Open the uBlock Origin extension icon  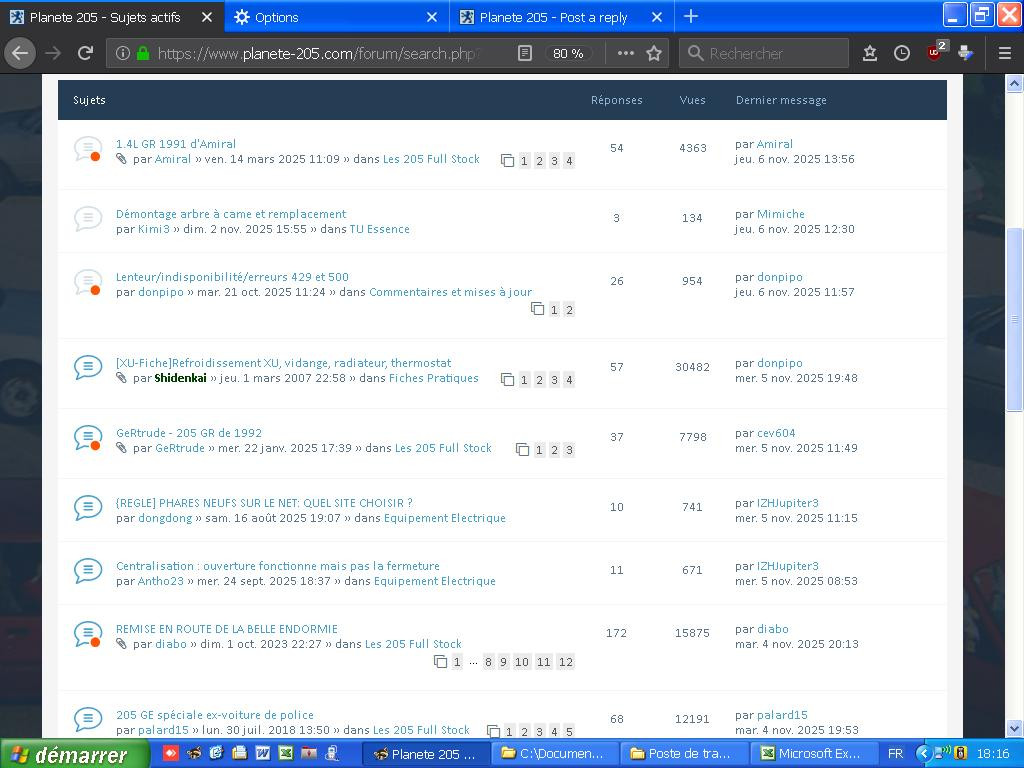[936, 53]
